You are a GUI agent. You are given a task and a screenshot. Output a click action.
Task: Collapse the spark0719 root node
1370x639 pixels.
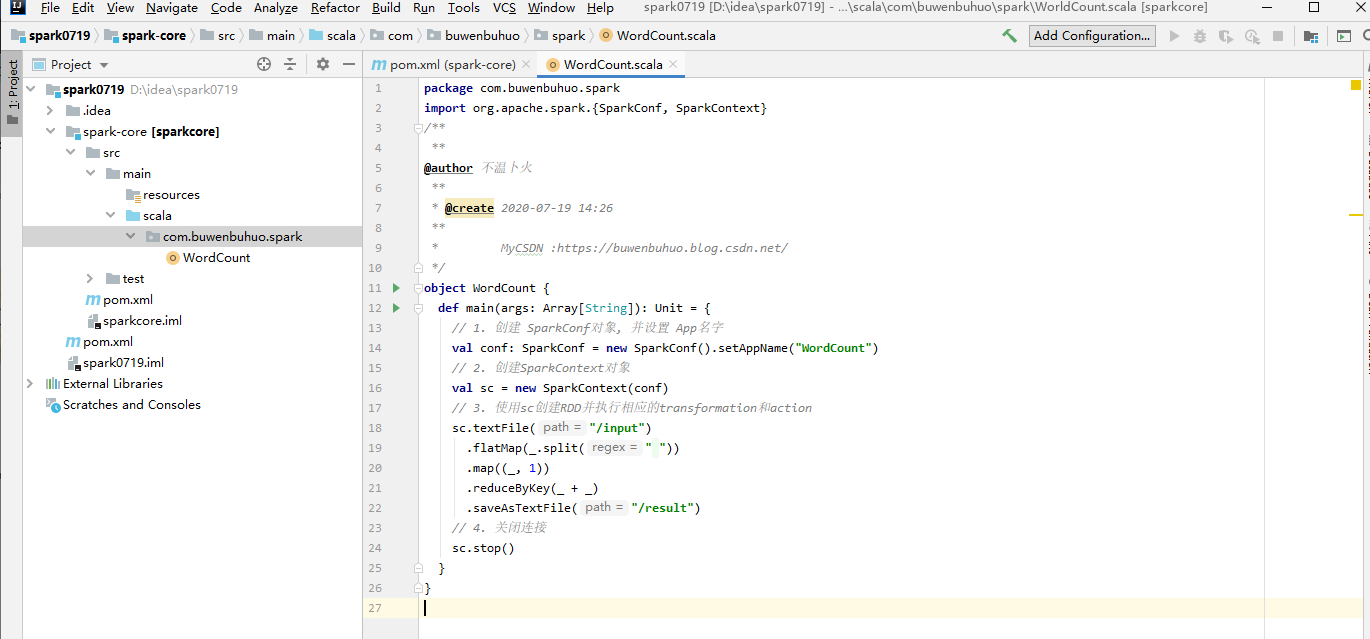pos(30,89)
